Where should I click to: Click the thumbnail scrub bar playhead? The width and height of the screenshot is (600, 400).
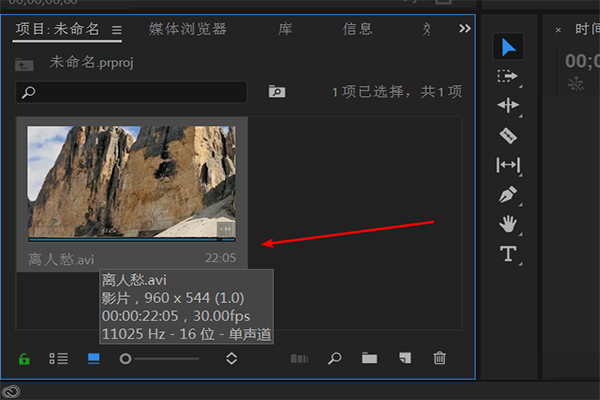click(220, 240)
